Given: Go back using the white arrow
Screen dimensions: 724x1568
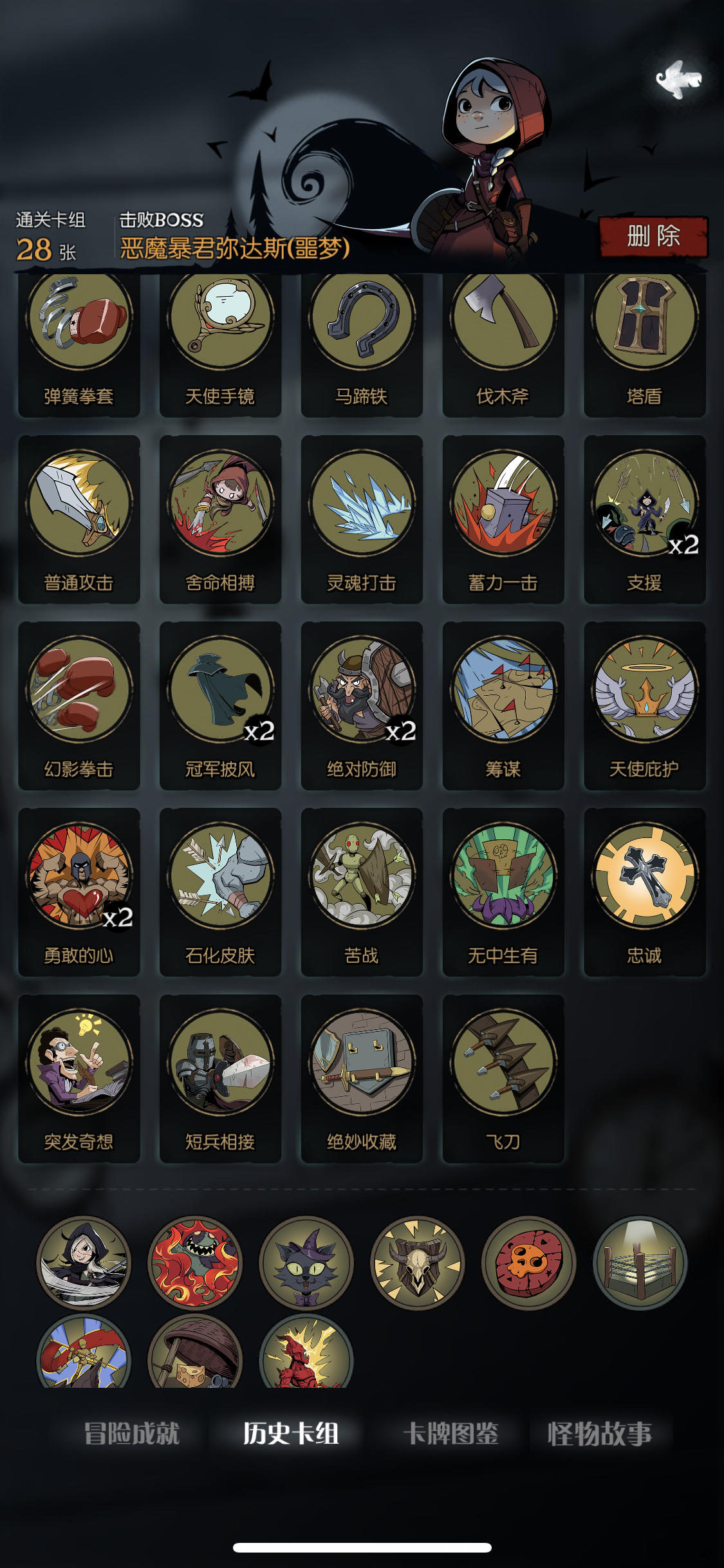Looking at the screenshot, I should 678,79.
